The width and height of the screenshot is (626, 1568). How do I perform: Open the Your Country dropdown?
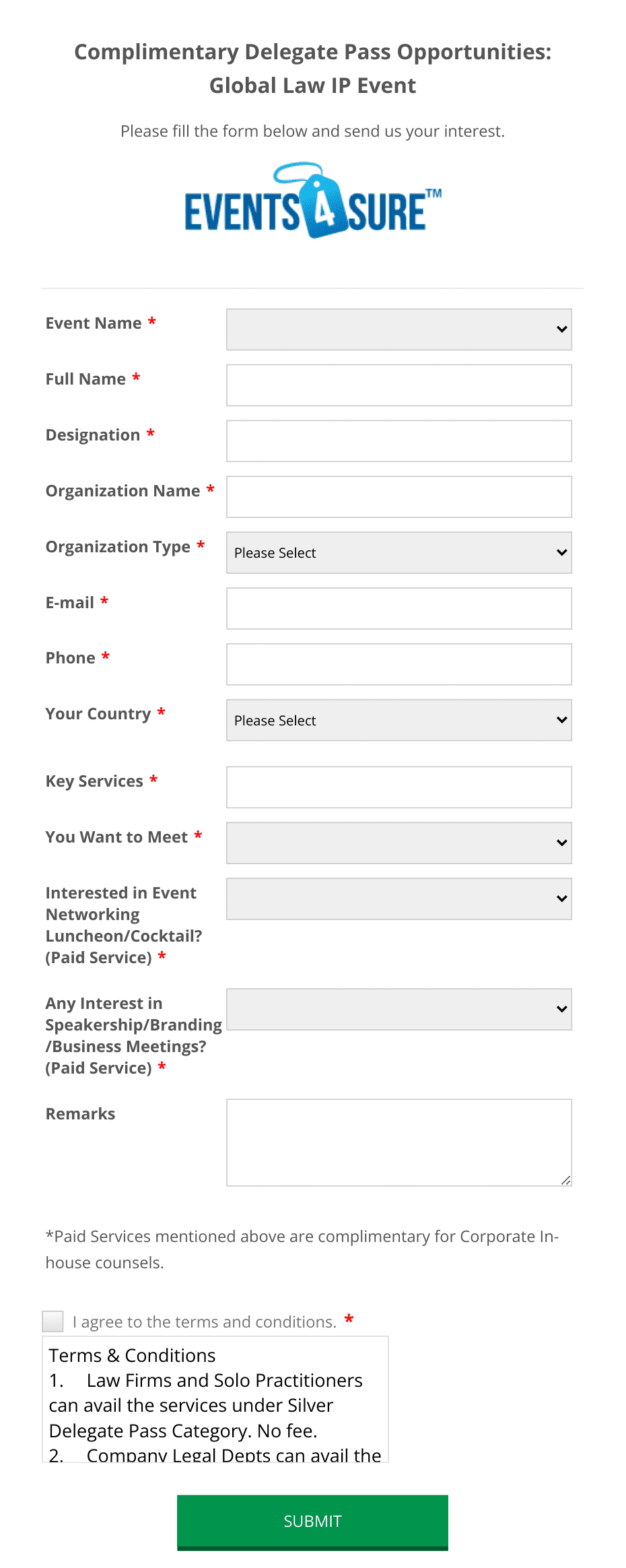[x=398, y=719]
